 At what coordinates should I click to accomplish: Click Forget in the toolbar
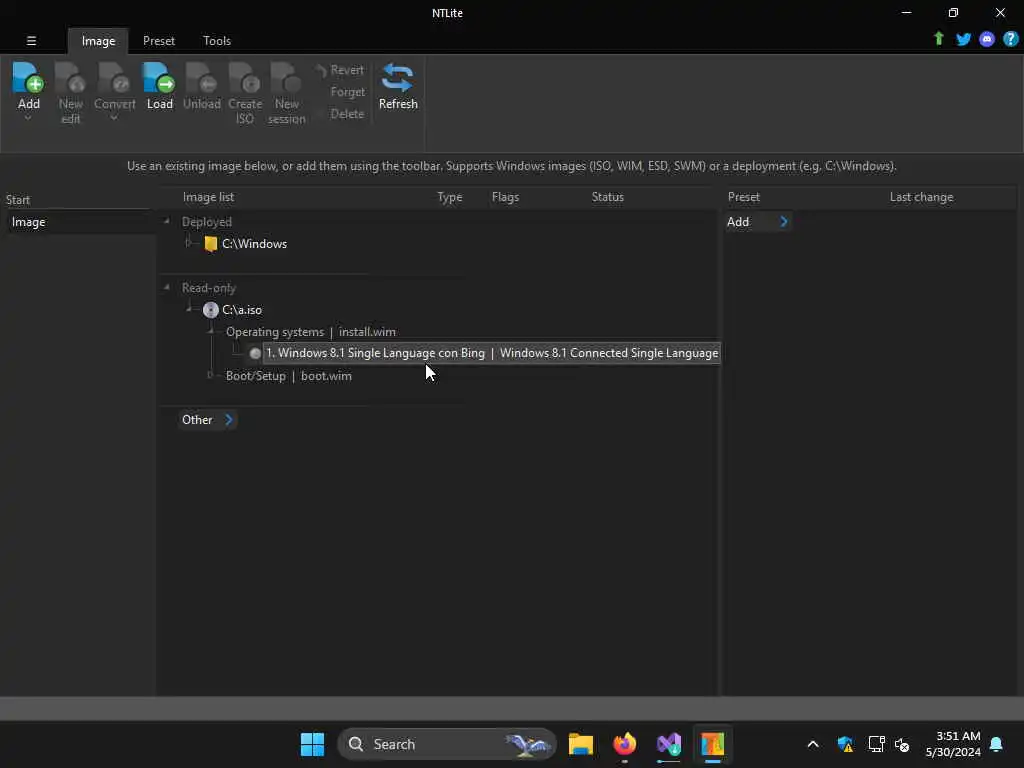(347, 92)
